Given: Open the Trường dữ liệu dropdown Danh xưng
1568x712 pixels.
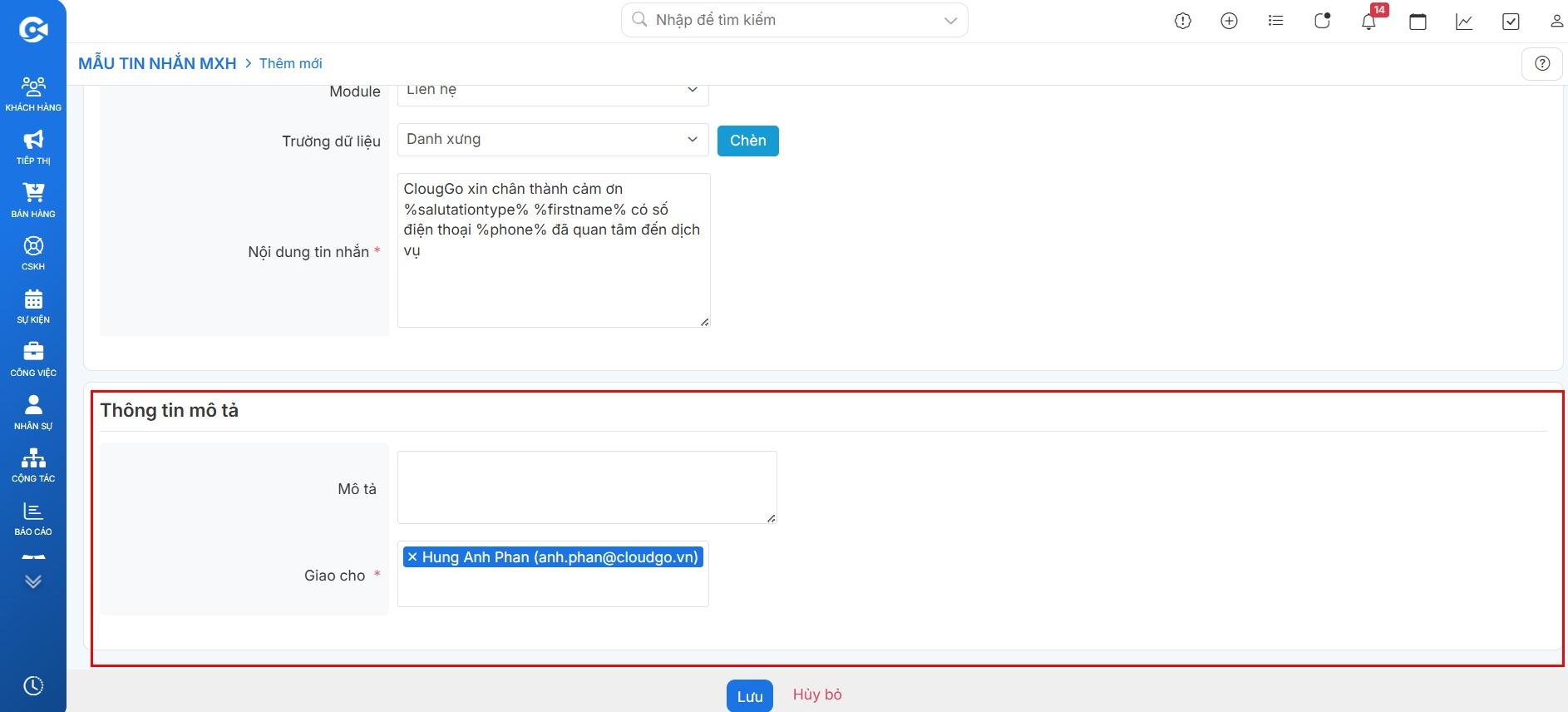Looking at the screenshot, I should point(553,140).
